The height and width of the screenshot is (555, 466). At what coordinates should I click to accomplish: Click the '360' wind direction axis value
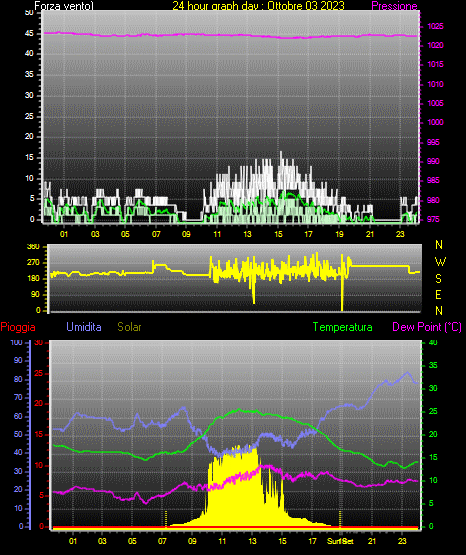(x=33, y=247)
